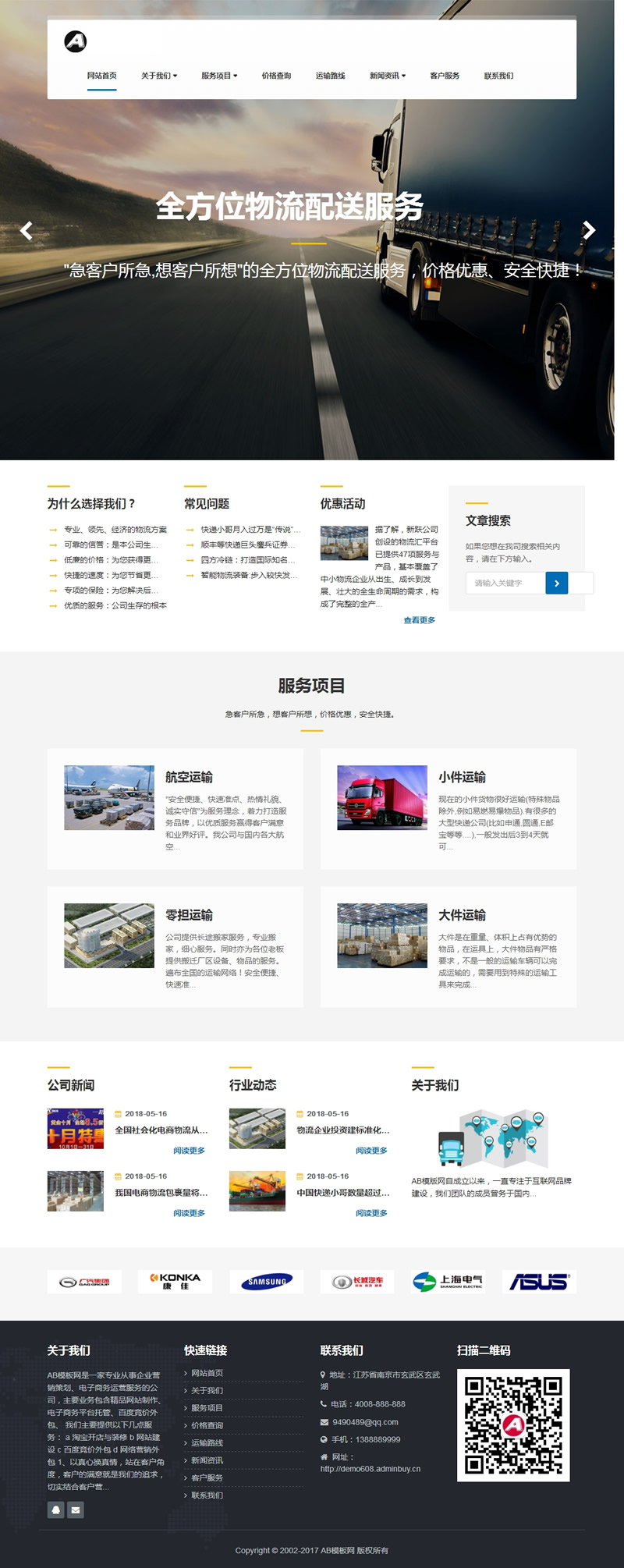The width and height of the screenshot is (624, 1568).
Task: Expand the 新闻资讯 navigation dropdown
Action: [388, 76]
